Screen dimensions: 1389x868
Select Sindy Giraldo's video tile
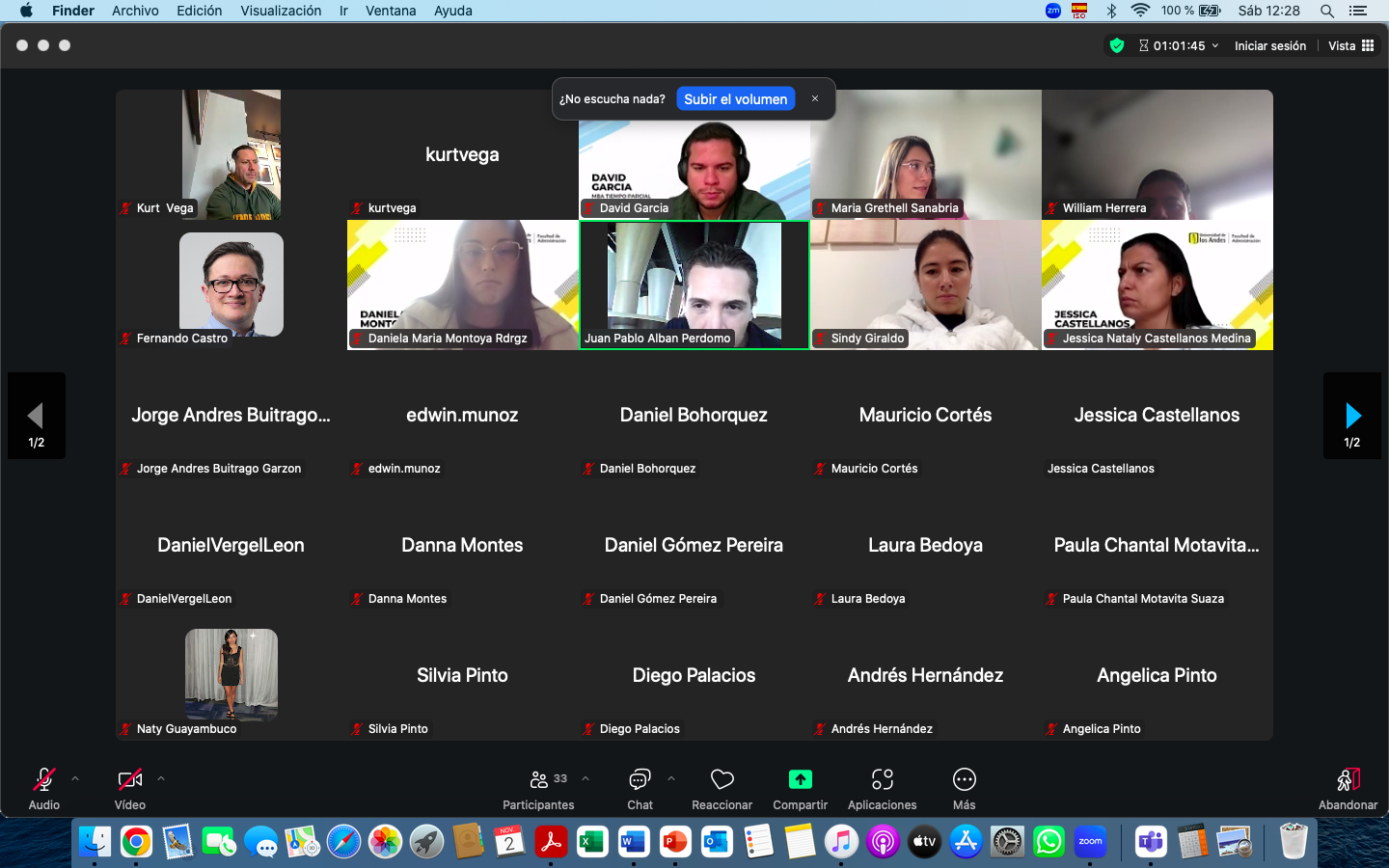click(x=926, y=285)
